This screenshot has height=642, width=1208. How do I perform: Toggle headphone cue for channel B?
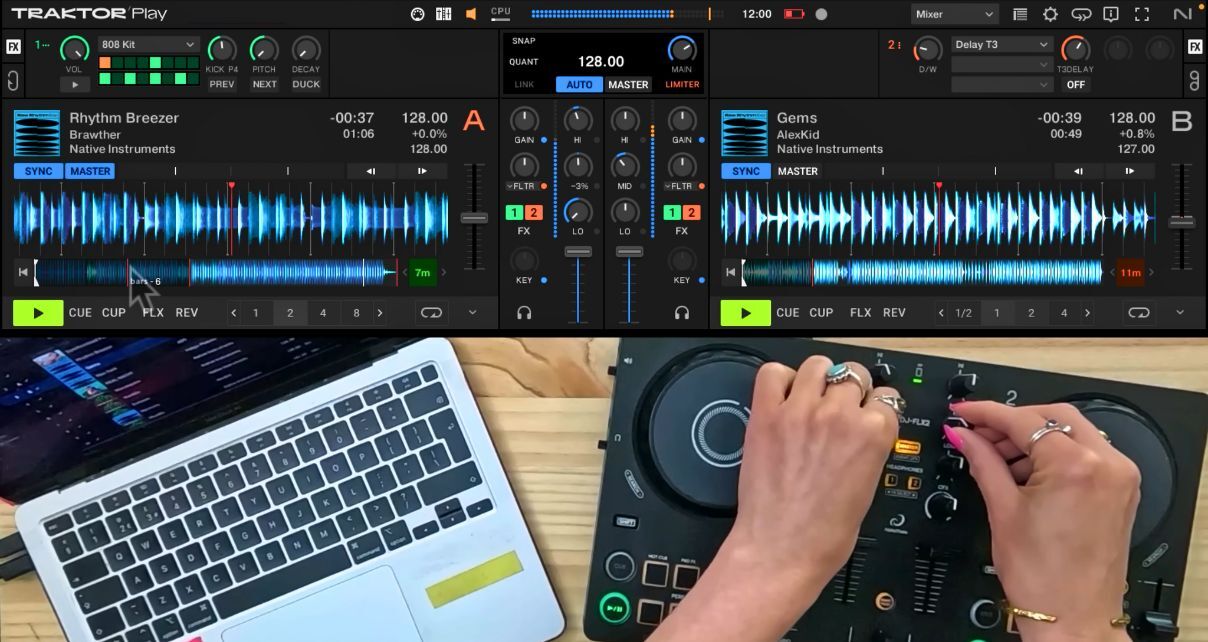tap(682, 313)
